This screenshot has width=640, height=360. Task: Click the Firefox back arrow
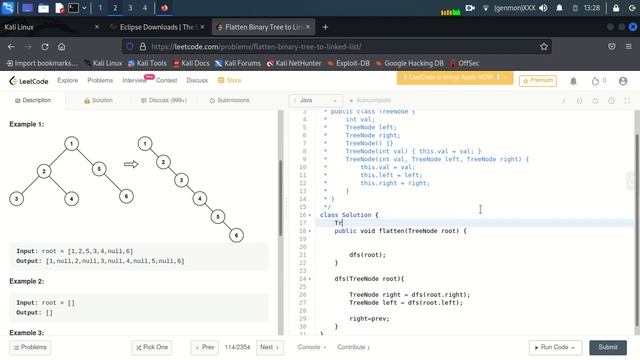pyautogui.click(x=11, y=47)
